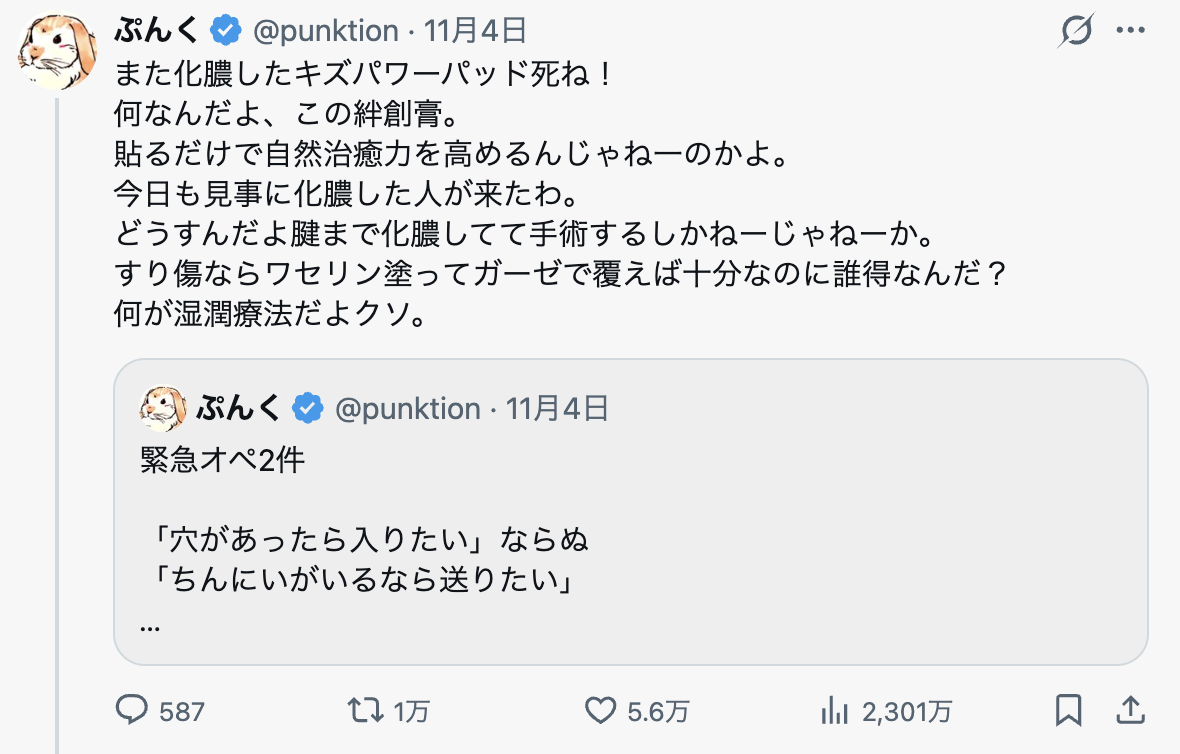
Task: Click the blue verified badge beside the top ぷんく
Action: tap(227, 31)
